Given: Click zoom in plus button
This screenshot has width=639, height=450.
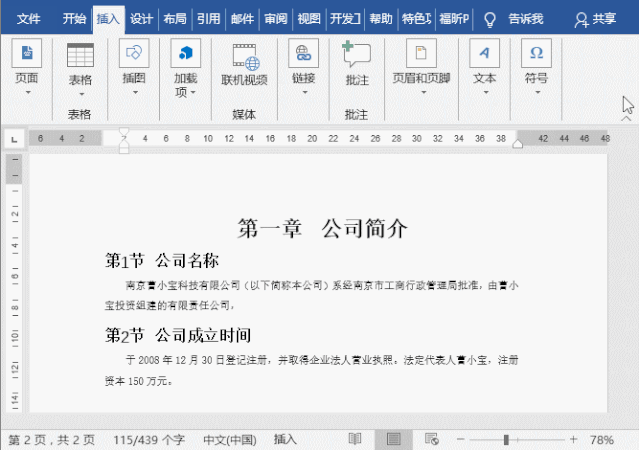Looking at the screenshot, I should [x=573, y=439].
